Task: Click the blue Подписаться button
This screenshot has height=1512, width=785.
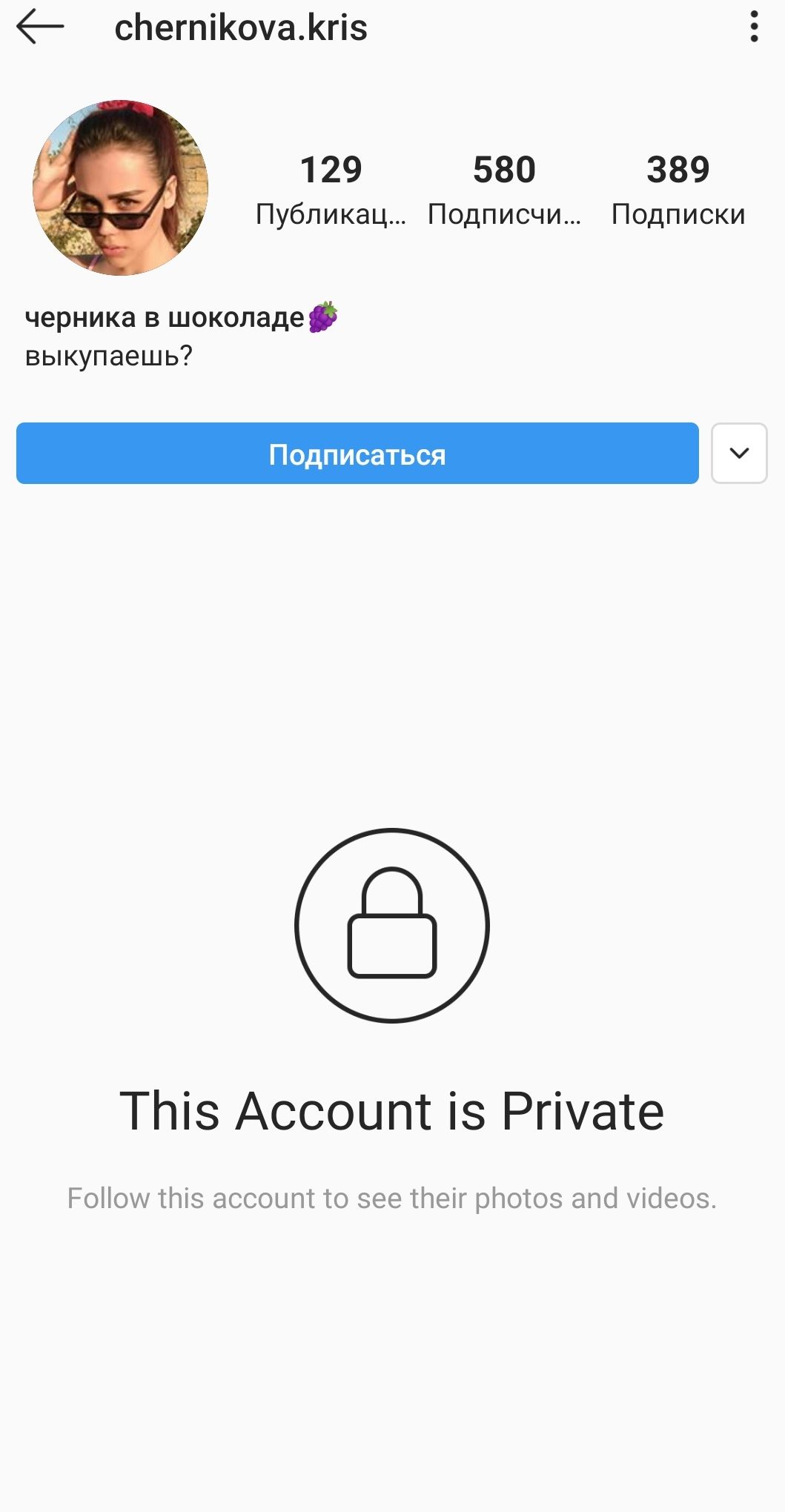Action: pyautogui.click(x=357, y=453)
